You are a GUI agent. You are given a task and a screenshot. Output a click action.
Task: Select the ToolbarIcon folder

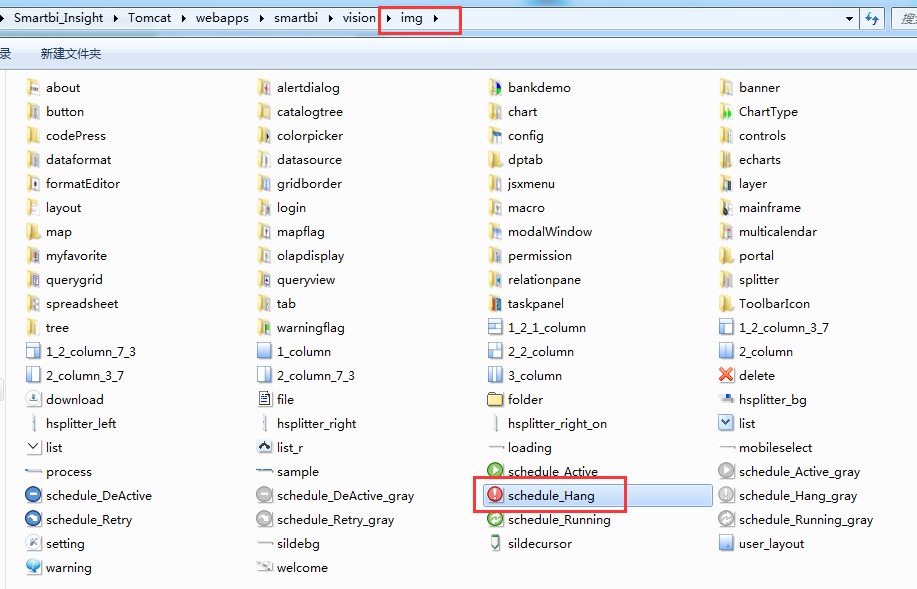(x=764, y=304)
